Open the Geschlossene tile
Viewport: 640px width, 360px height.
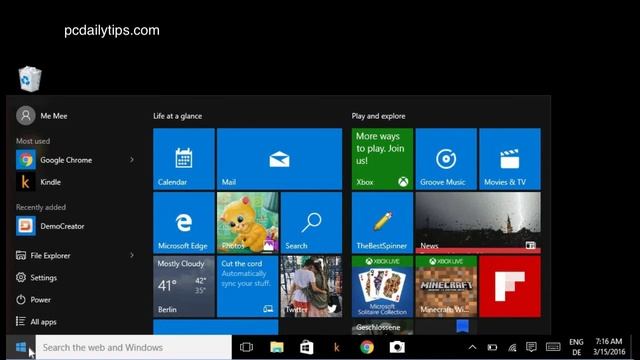coord(382,327)
